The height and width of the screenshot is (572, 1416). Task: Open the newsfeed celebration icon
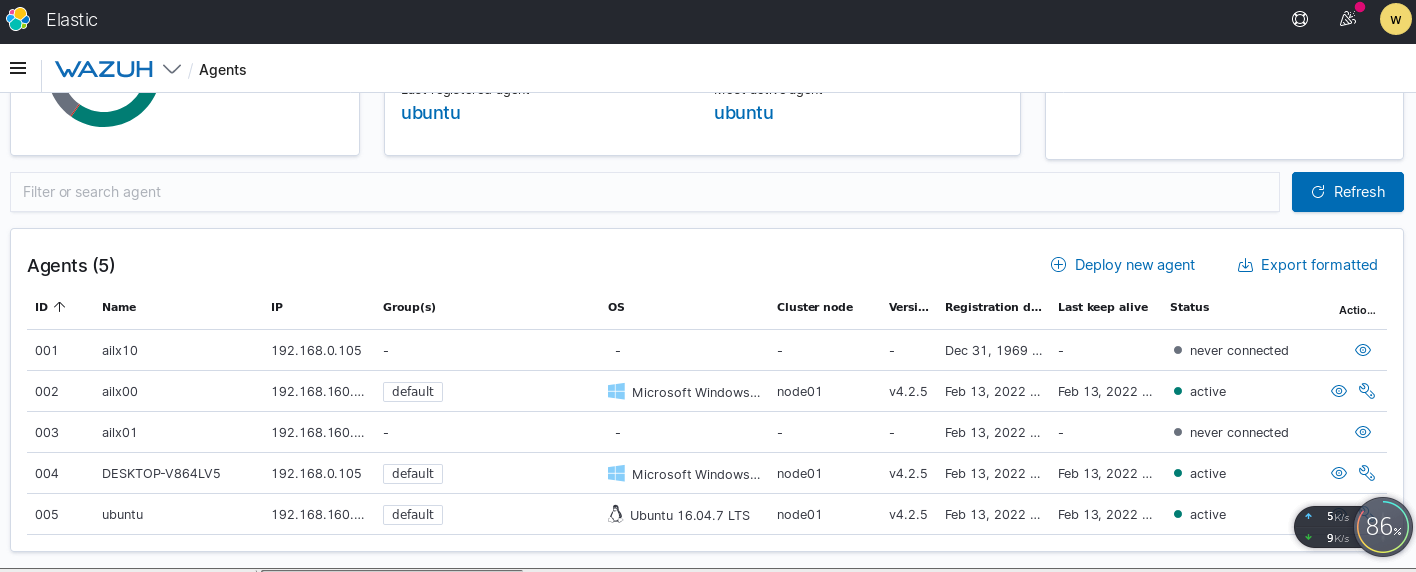(x=1348, y=19)
